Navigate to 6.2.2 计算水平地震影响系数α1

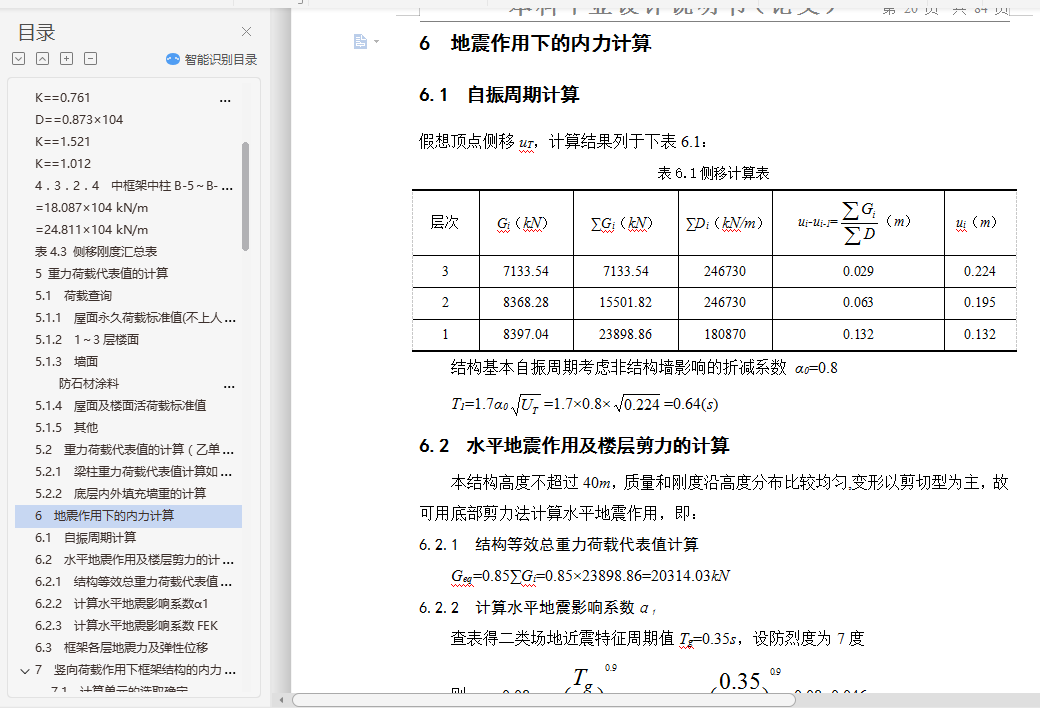121,603
